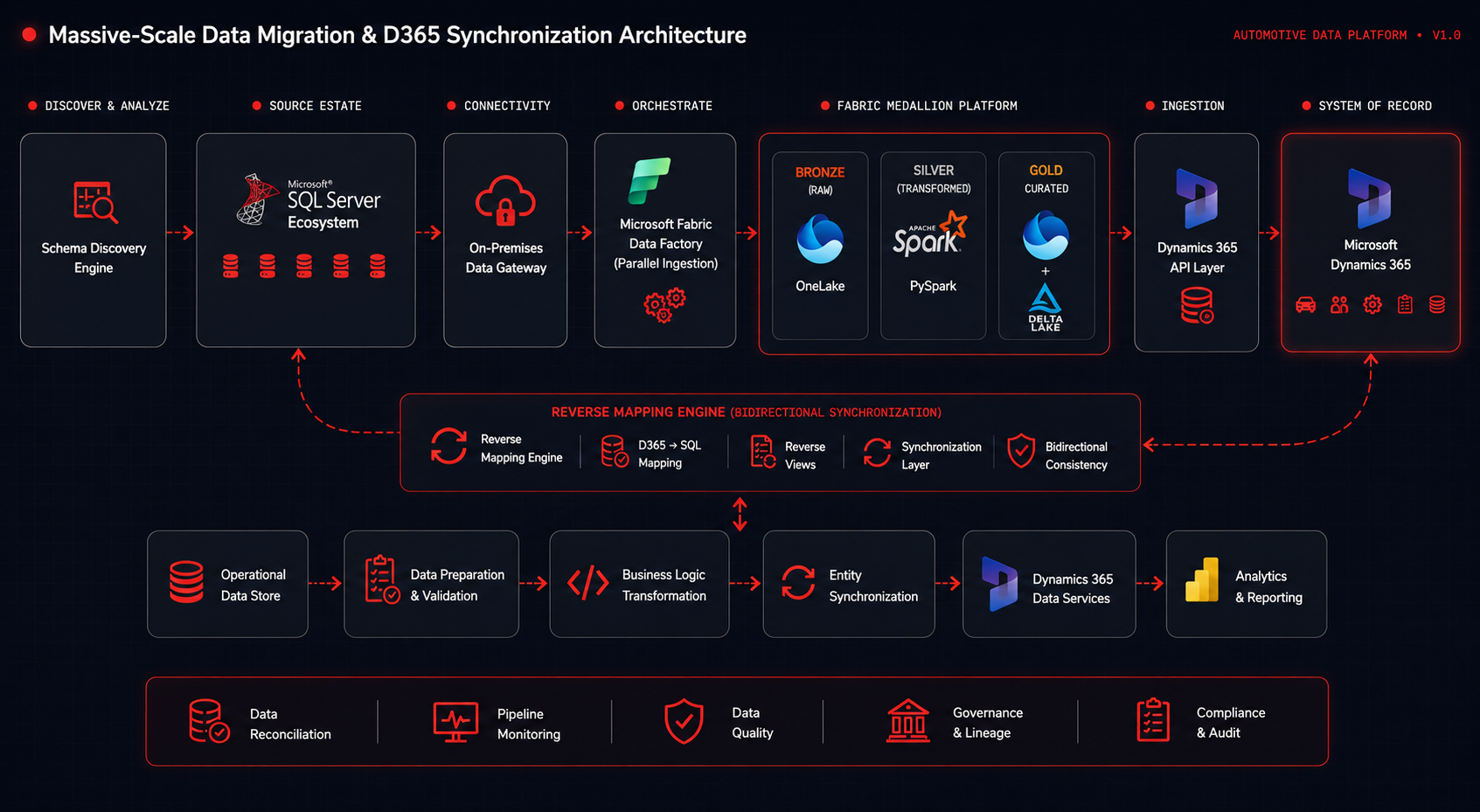This screenshot has height=812, width=1480.
Task: Click the Bidirectional Consistency shield icon
Action: (x=1021, y=451)
